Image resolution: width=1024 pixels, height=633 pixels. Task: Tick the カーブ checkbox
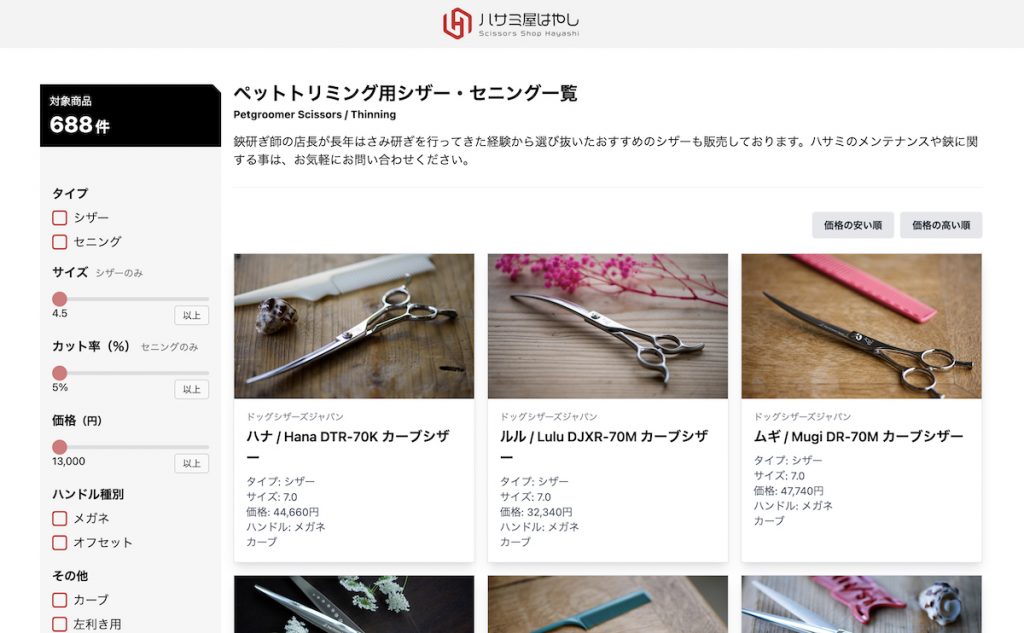[x=59, y=600]
